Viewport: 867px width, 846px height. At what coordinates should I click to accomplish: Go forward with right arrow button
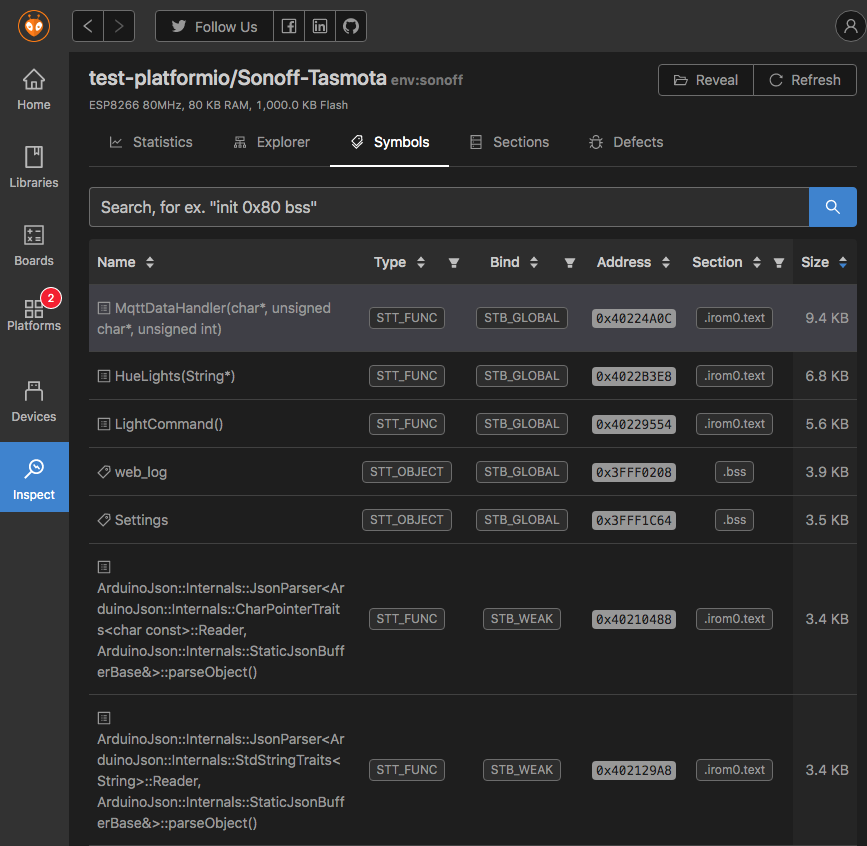point(119,26)
